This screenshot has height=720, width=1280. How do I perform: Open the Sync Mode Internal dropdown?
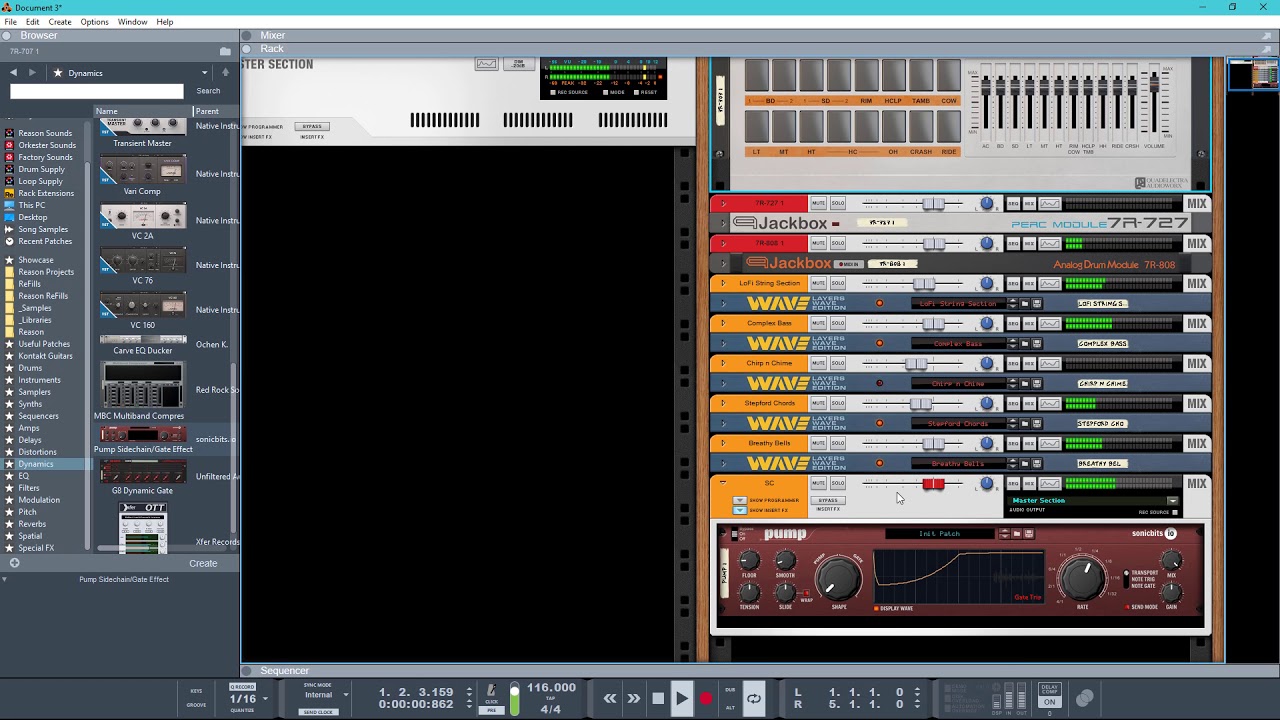[x=324, y=695]
